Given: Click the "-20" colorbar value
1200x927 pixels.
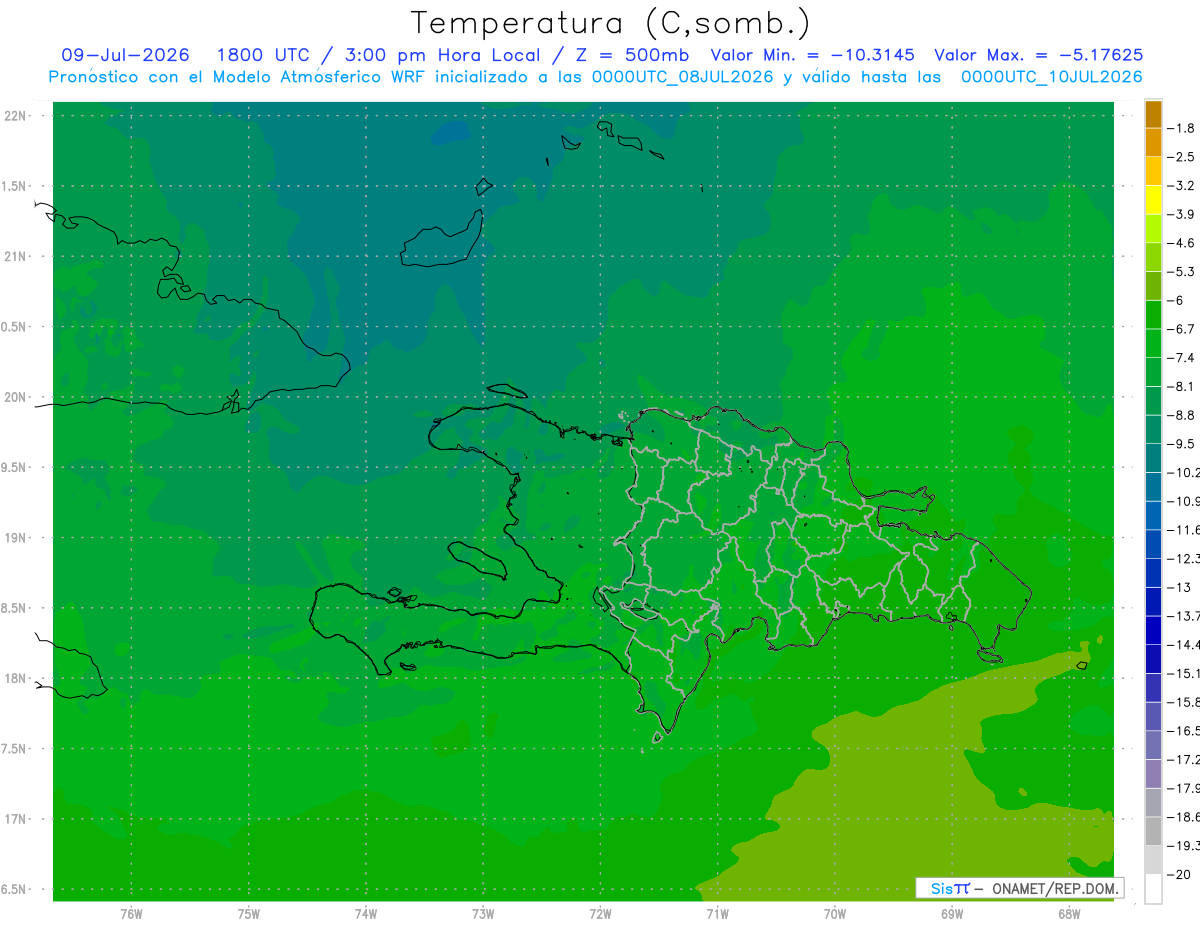Looking at the screenshot, I should (1177, 875).
